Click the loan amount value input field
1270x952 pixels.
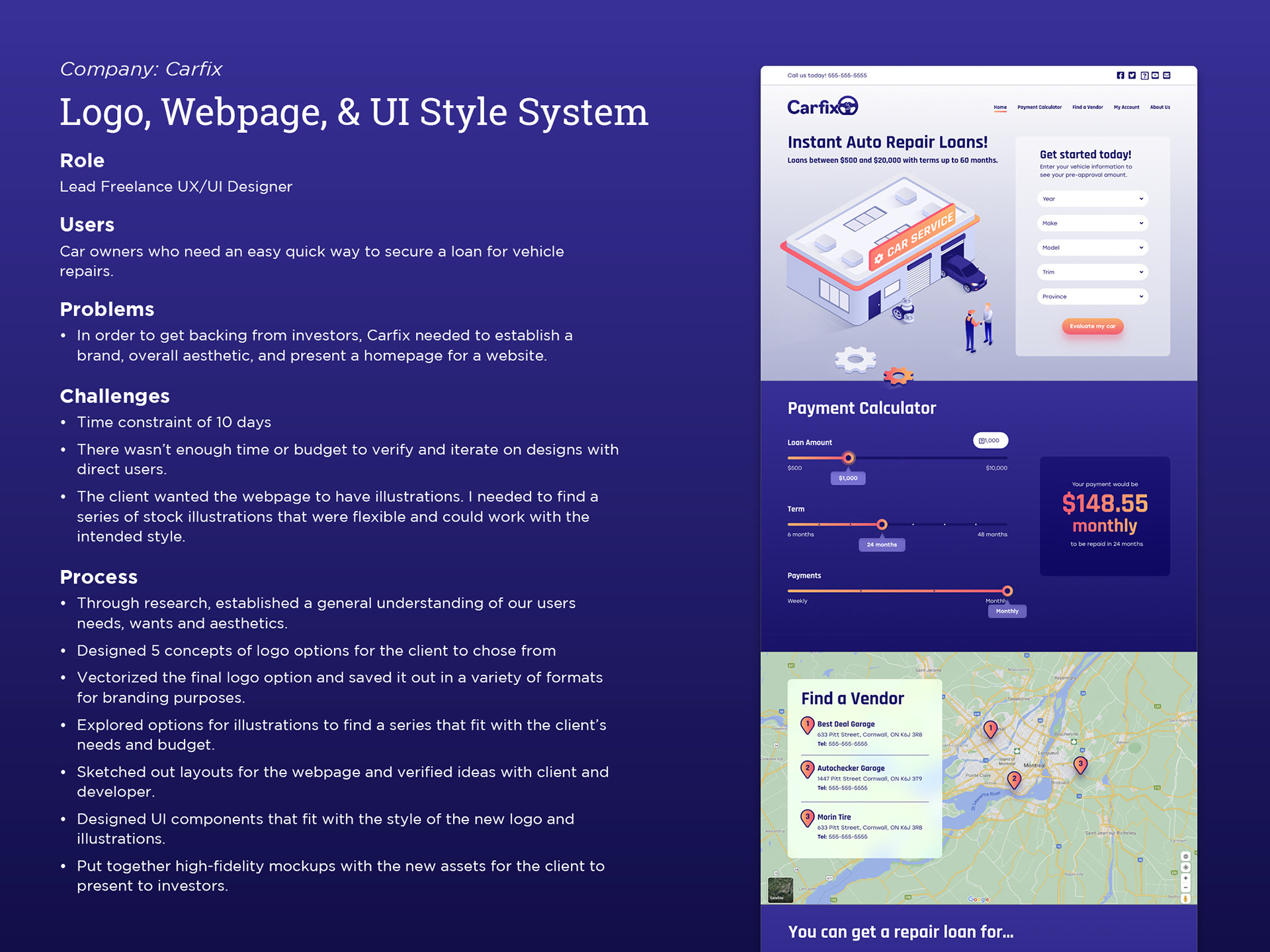tap(990, 440)
